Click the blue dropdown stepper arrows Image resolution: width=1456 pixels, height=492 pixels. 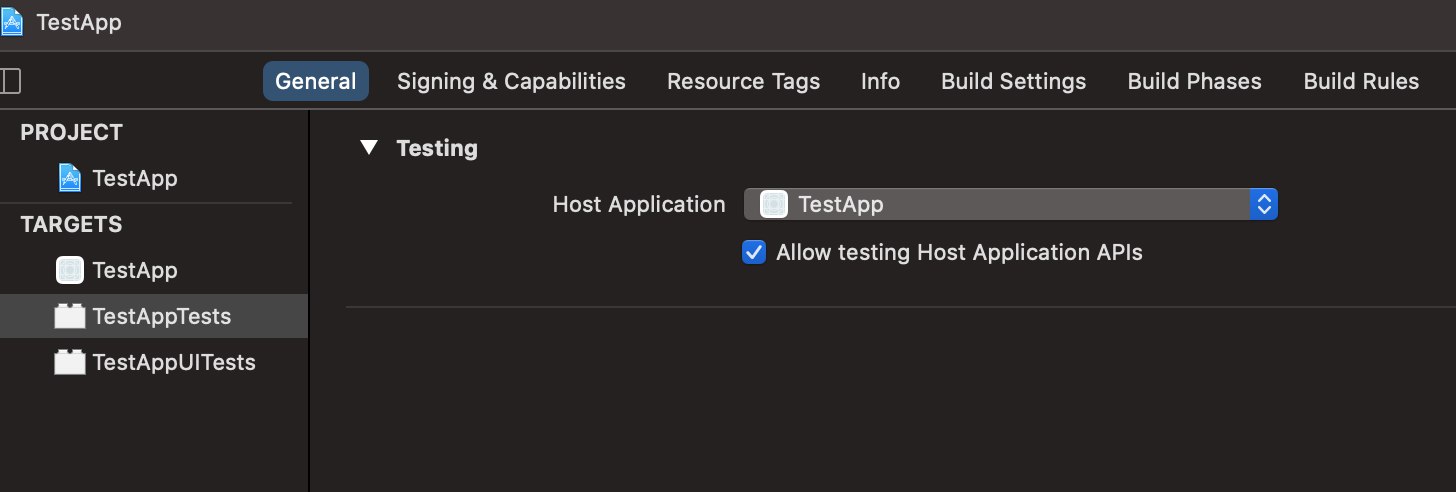[1264, 205]
